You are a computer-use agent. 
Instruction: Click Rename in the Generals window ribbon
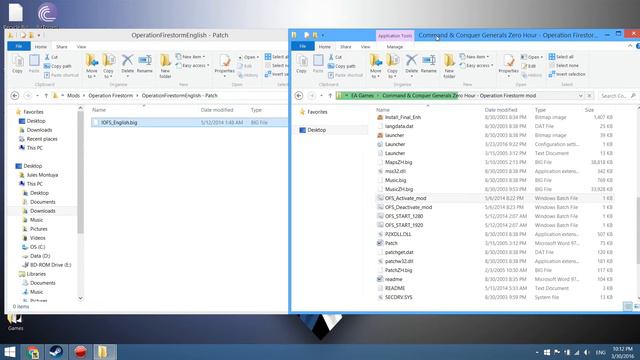pos(429,64)
